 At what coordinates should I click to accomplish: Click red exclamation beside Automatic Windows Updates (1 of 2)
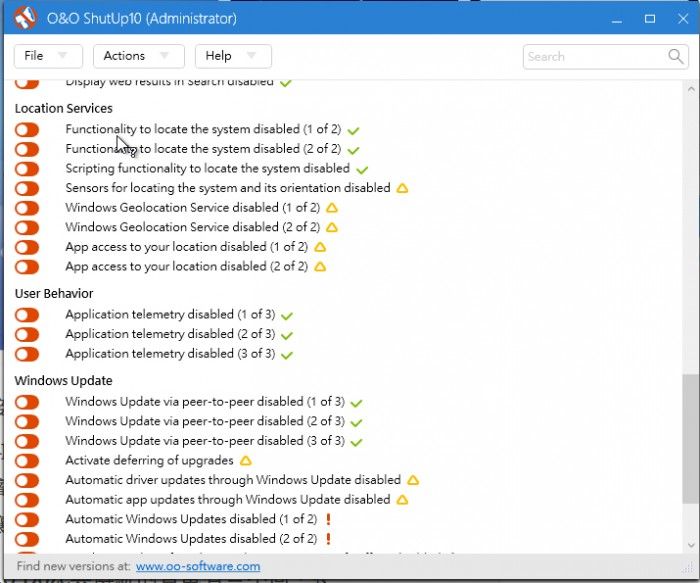point(328,519)
